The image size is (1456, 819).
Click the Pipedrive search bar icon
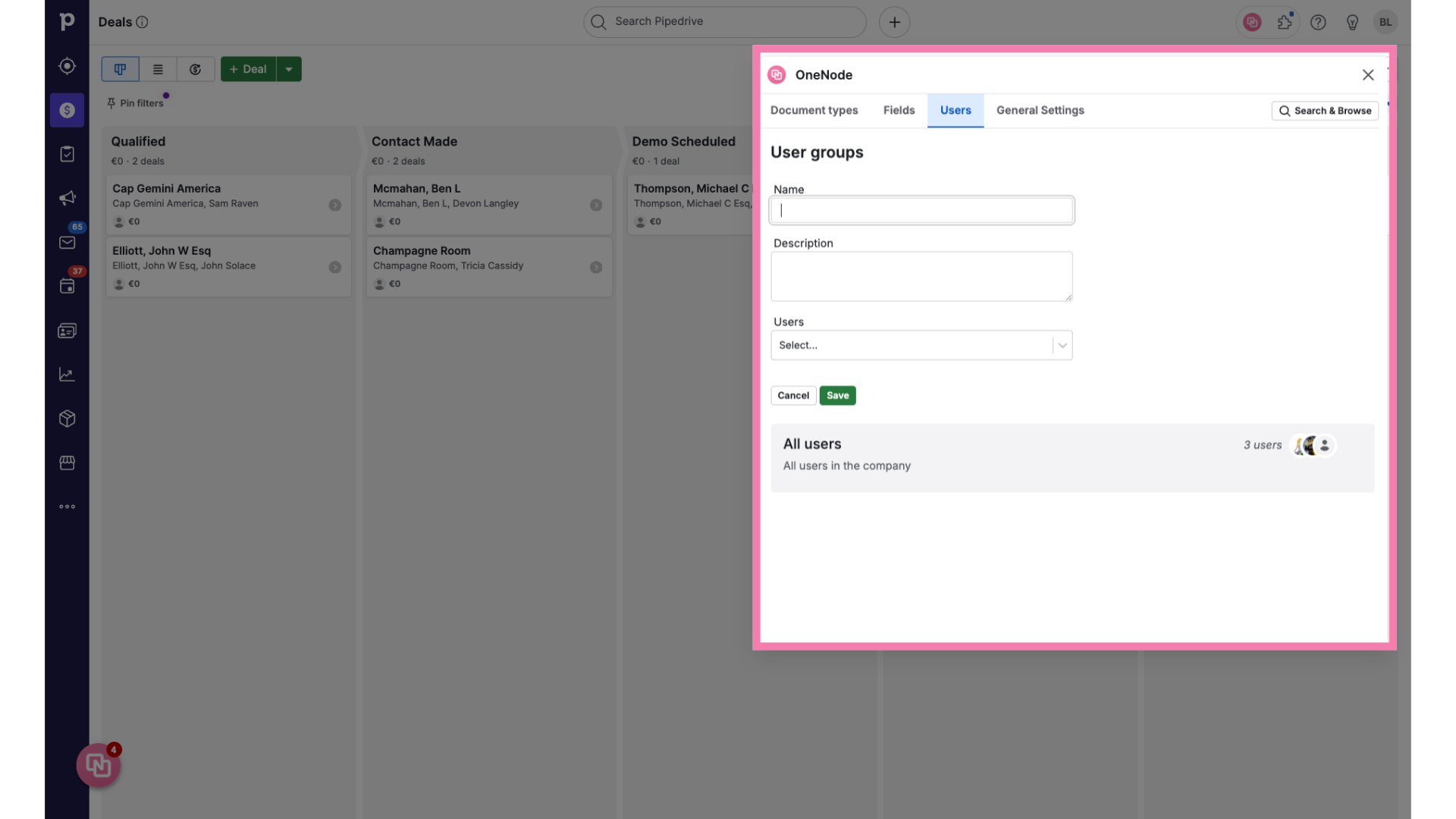coord(597,22)
